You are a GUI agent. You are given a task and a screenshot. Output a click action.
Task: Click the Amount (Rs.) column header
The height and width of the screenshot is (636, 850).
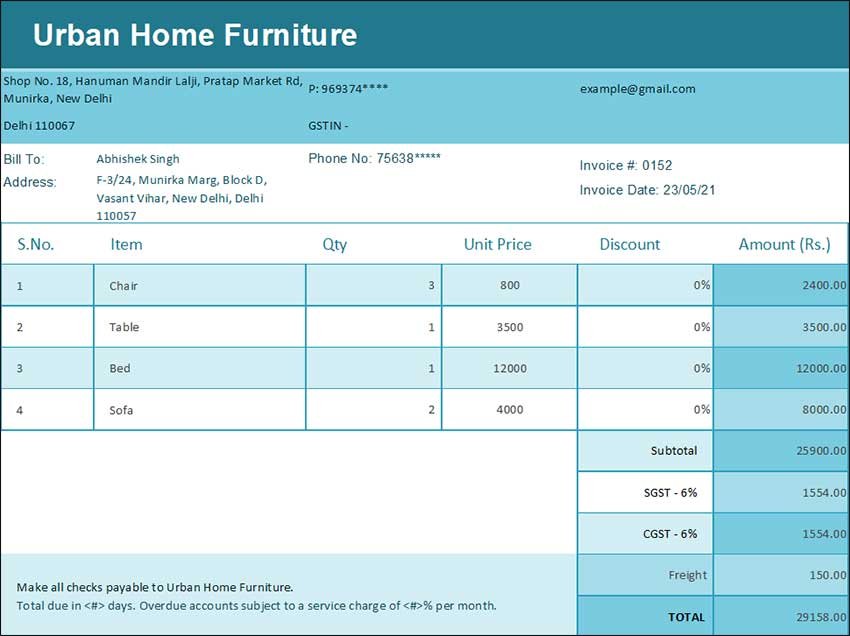[x=784, y=244]
